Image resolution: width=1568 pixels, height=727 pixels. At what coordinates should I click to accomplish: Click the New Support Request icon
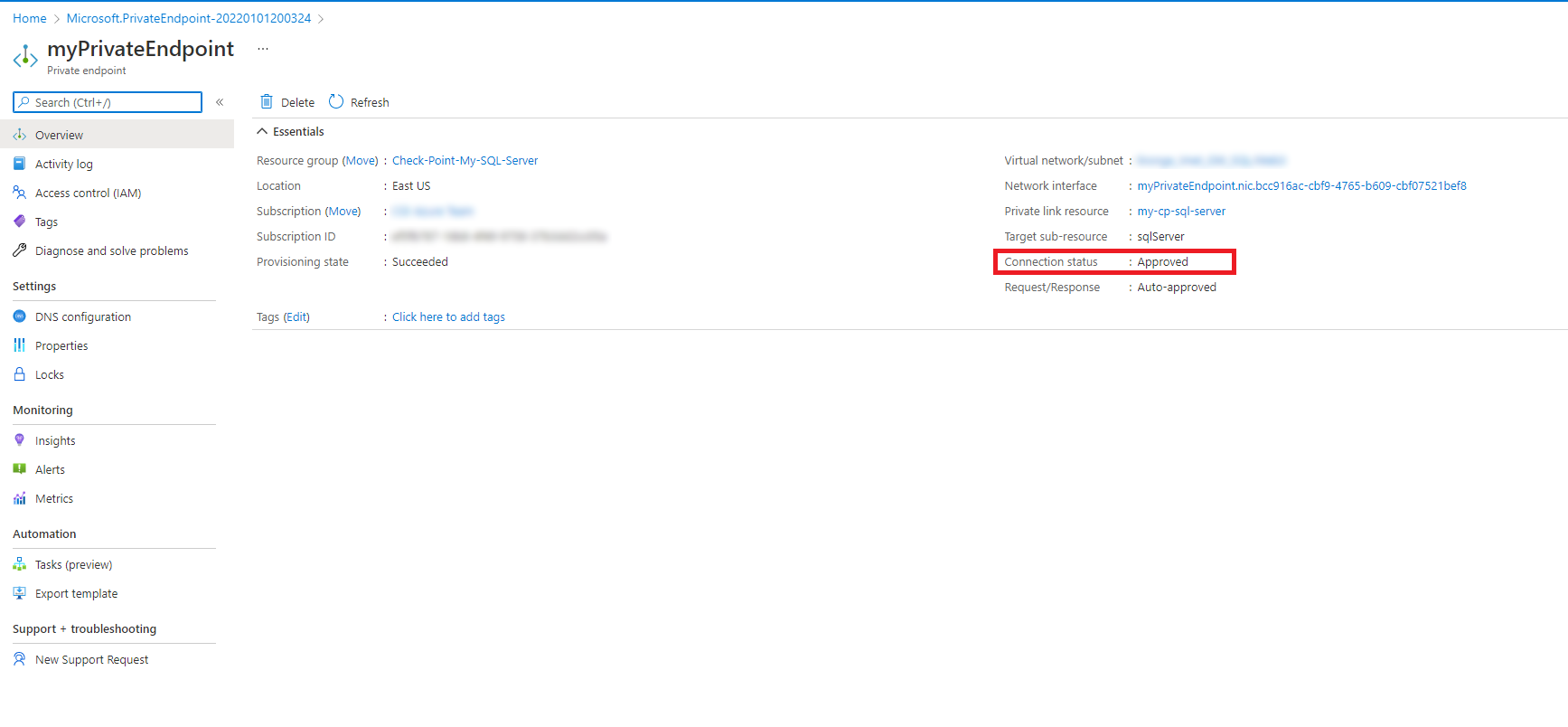20,659
